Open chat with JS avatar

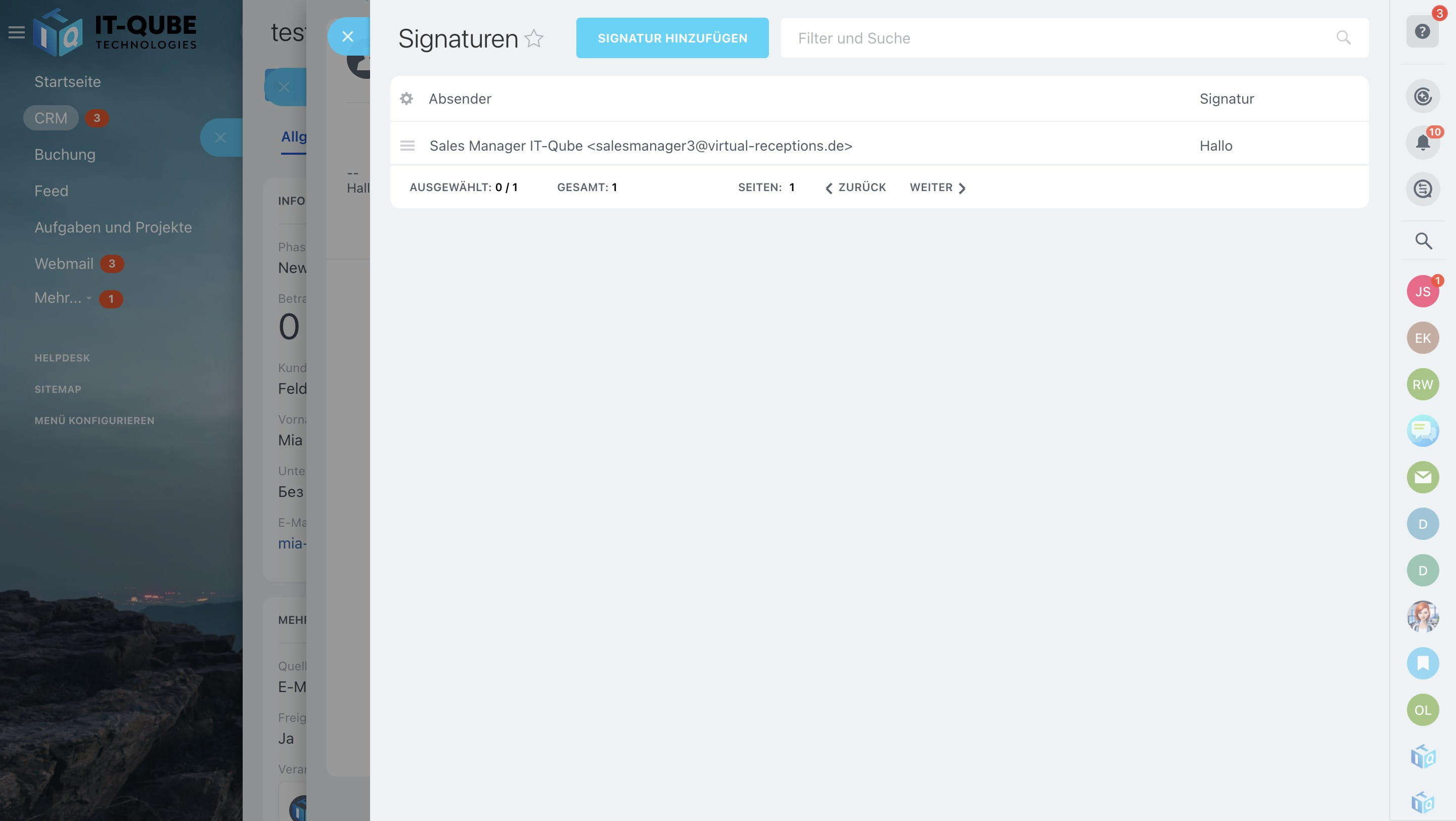[x=1422, y=292]
